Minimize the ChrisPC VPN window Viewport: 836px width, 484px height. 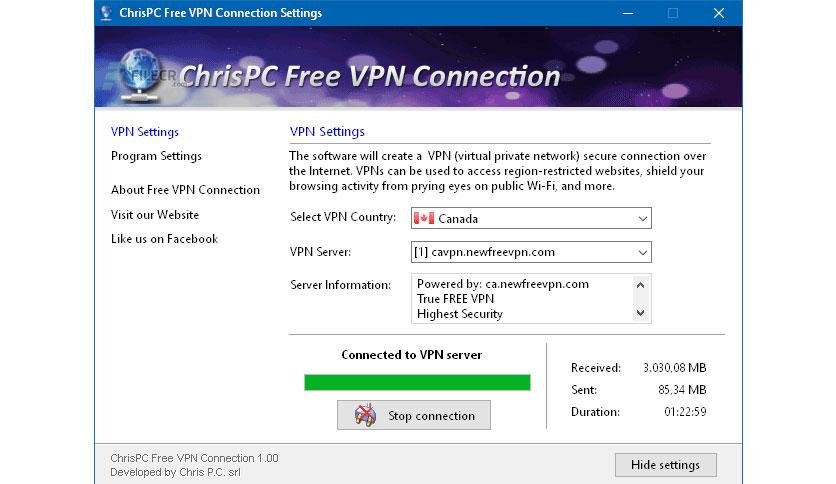click(628, 13)
